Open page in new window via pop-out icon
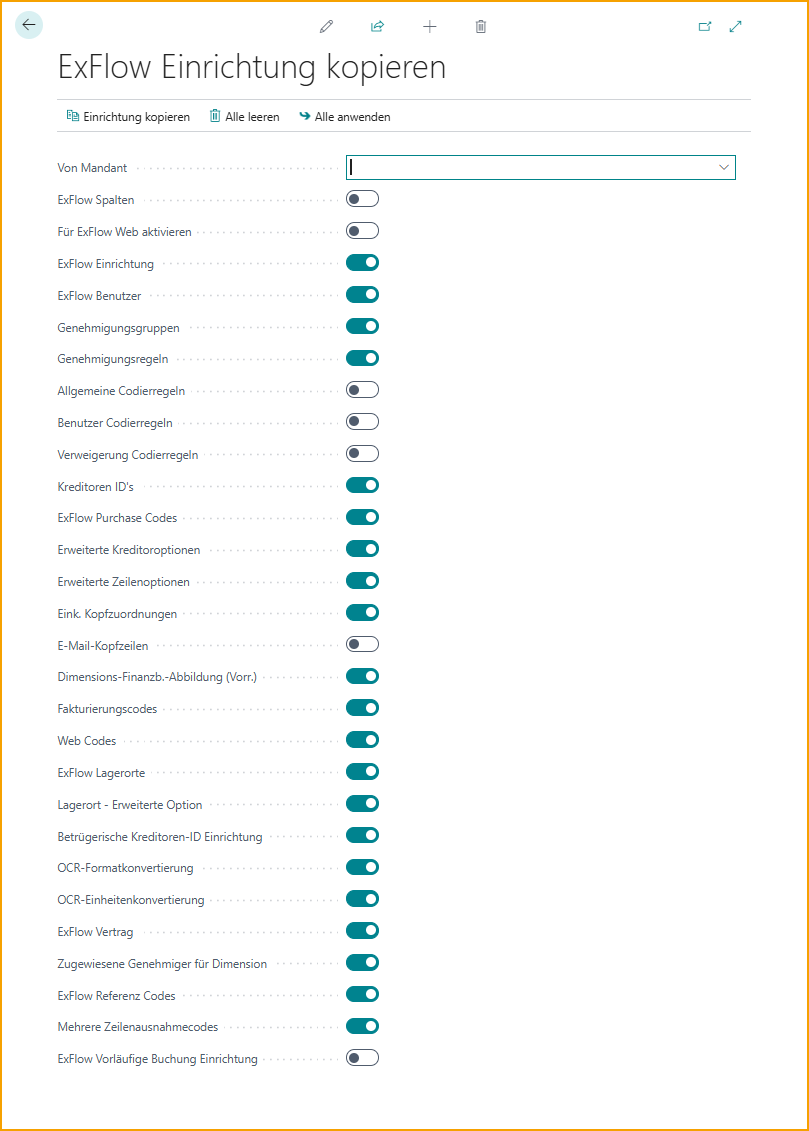The image size is (809, 1131). tap(705, 27)
